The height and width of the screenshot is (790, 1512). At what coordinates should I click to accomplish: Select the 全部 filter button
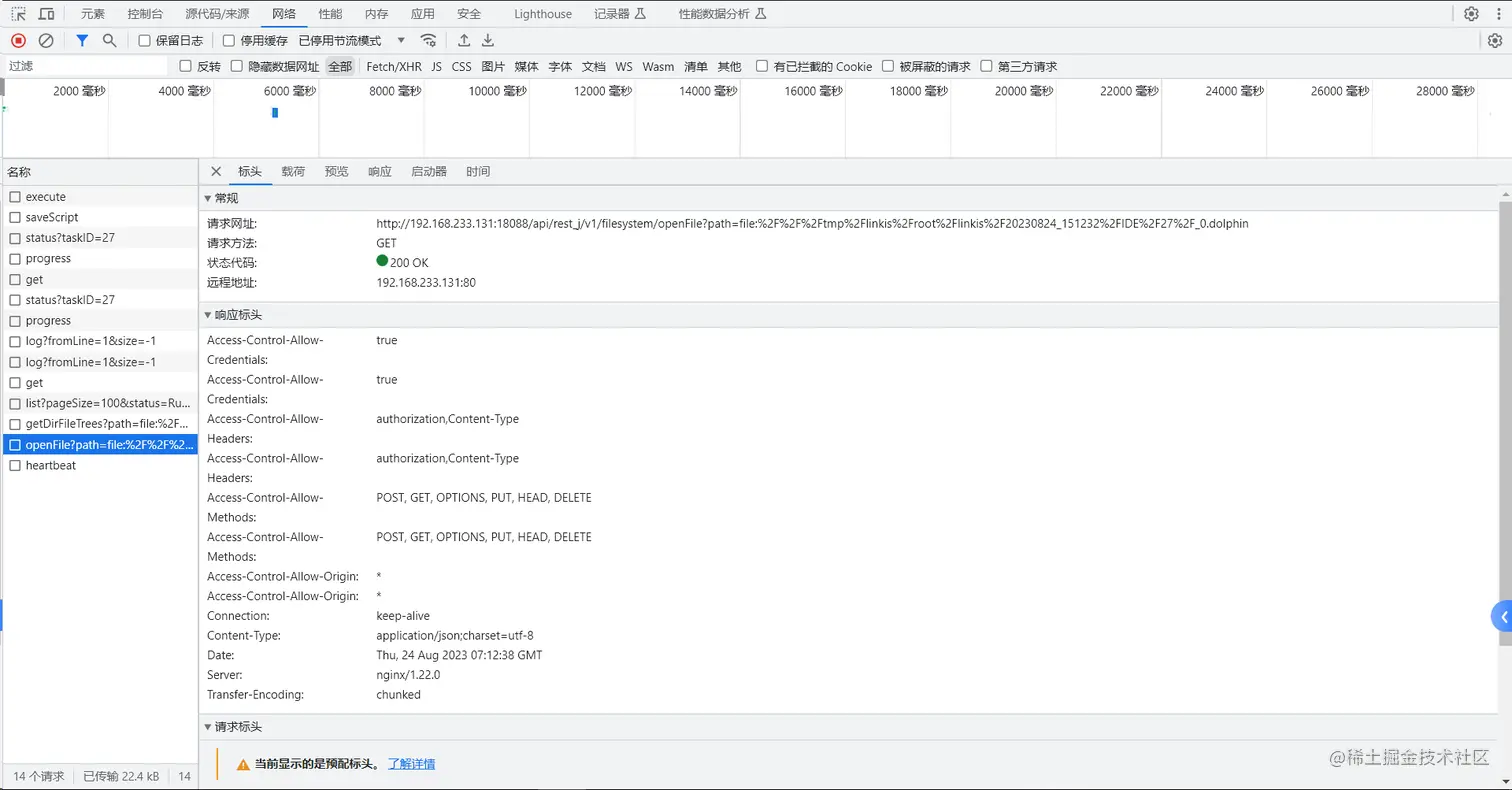click(x=340, y=67)
